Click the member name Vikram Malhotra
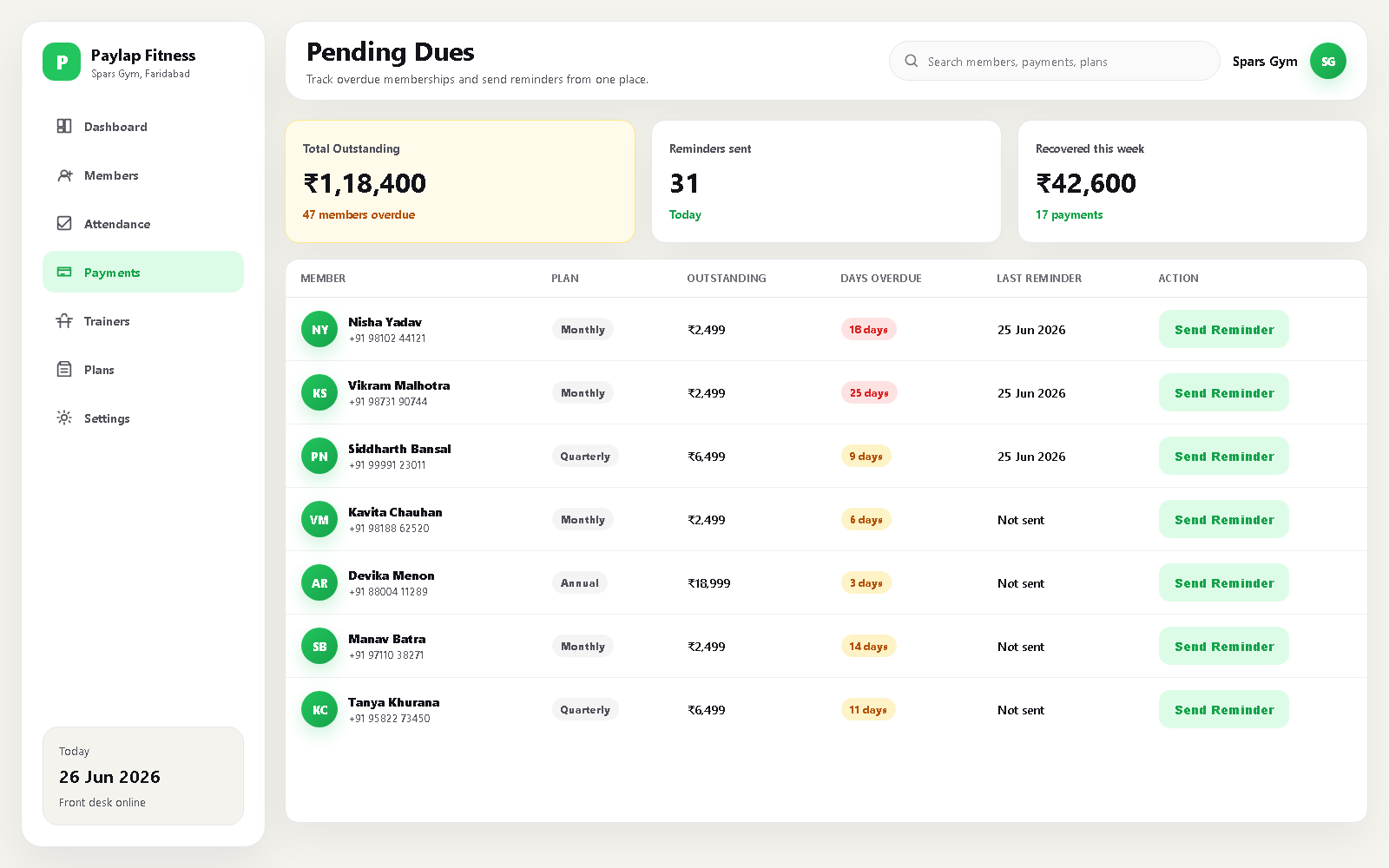 (x=398, y=385)
